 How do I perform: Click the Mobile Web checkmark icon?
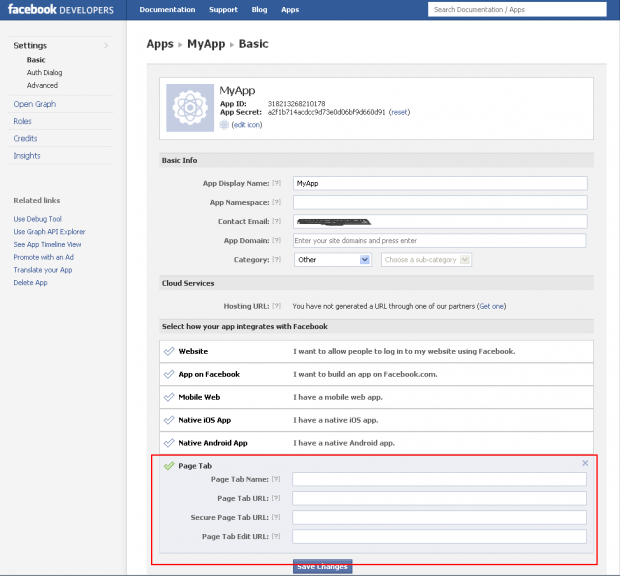coord(169,397)
